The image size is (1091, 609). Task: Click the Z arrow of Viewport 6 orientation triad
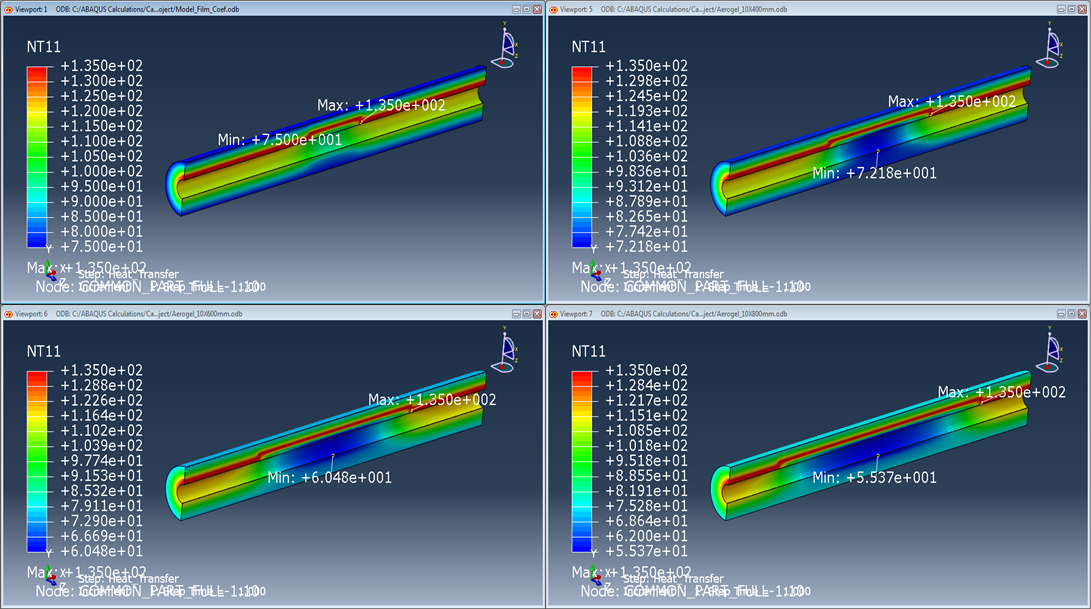54,584
